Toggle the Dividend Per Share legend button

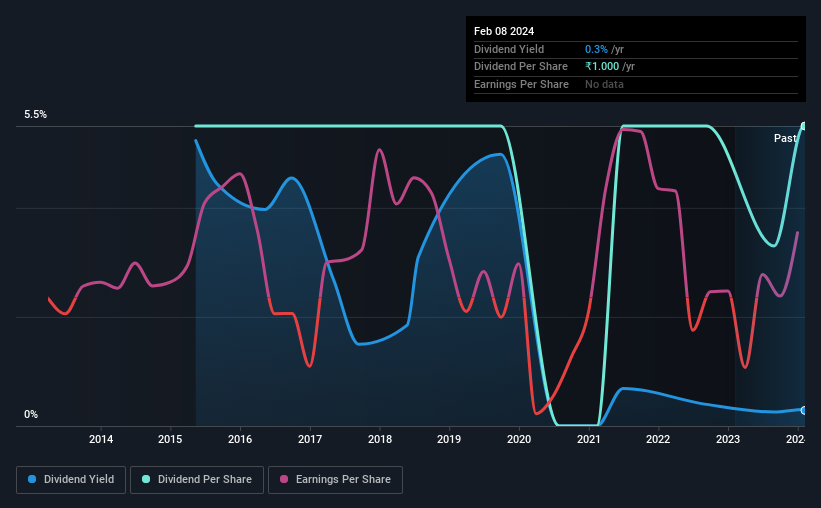[x=197, y=479]
